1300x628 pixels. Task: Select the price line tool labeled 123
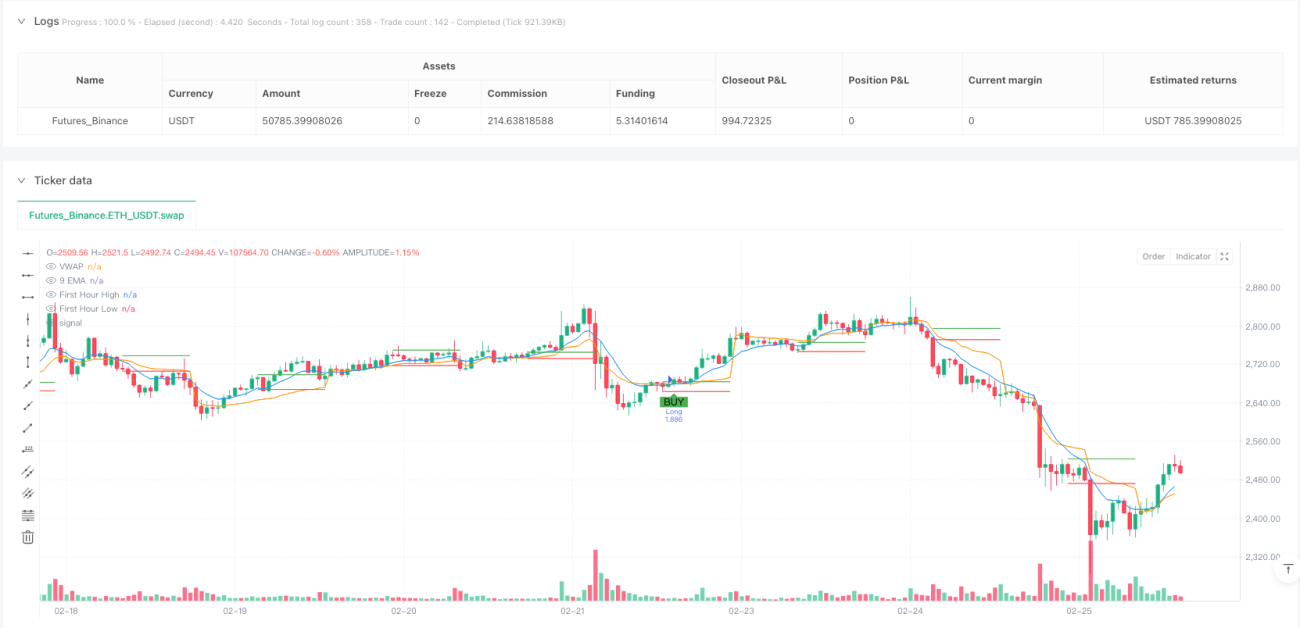(x=28, y=449)
